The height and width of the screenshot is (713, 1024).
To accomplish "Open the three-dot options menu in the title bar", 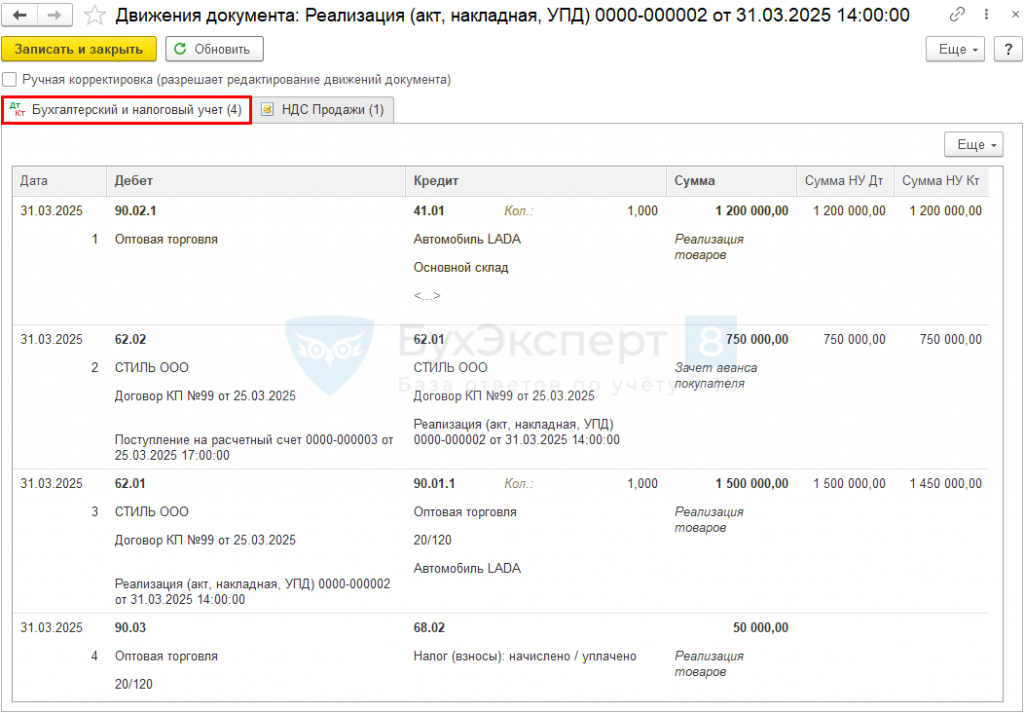I will pos(986,14).
